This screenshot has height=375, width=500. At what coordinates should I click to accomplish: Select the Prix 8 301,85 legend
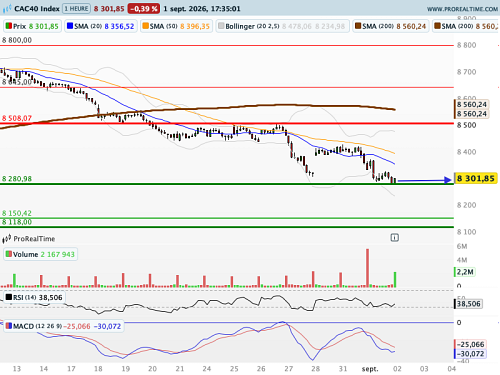coord(33,26)
